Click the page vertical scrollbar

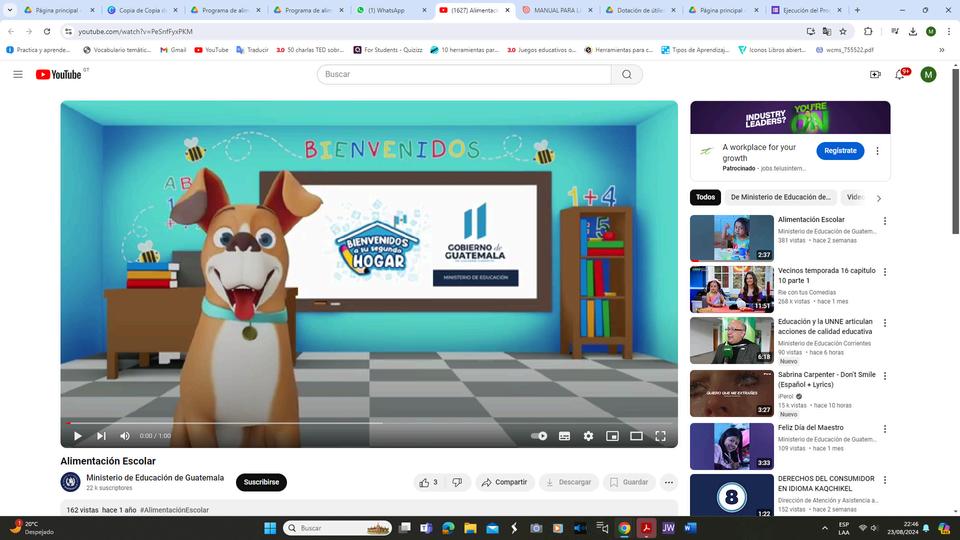click(x=955, y=151)
